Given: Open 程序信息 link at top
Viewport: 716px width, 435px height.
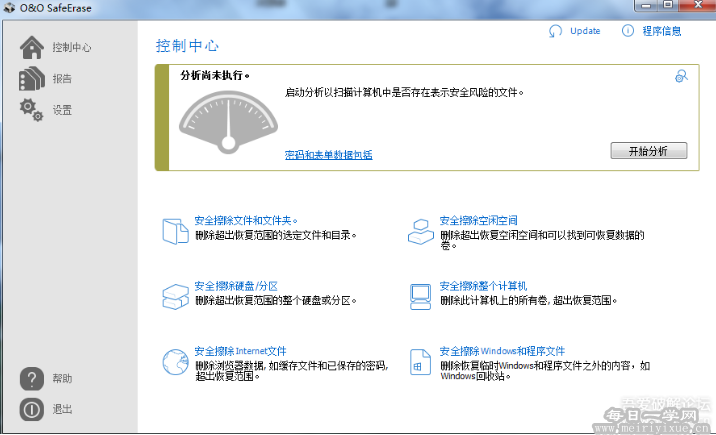Looking at the screenshot, I should [662, 31].
